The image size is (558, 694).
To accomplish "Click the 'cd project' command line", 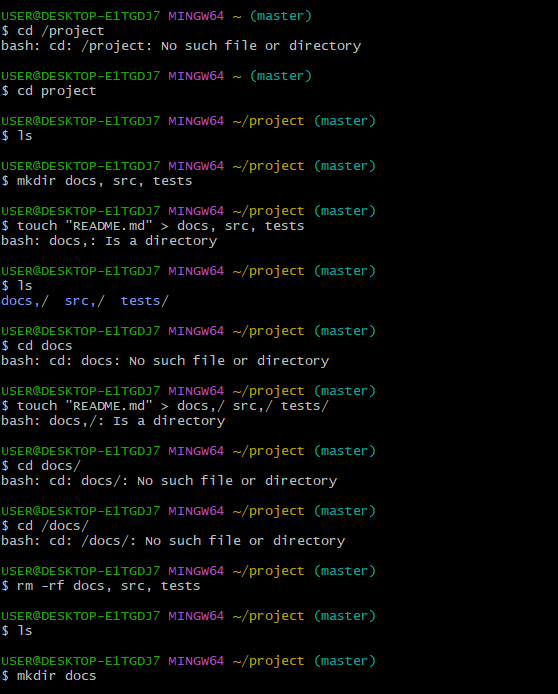I will pos(49,91).
